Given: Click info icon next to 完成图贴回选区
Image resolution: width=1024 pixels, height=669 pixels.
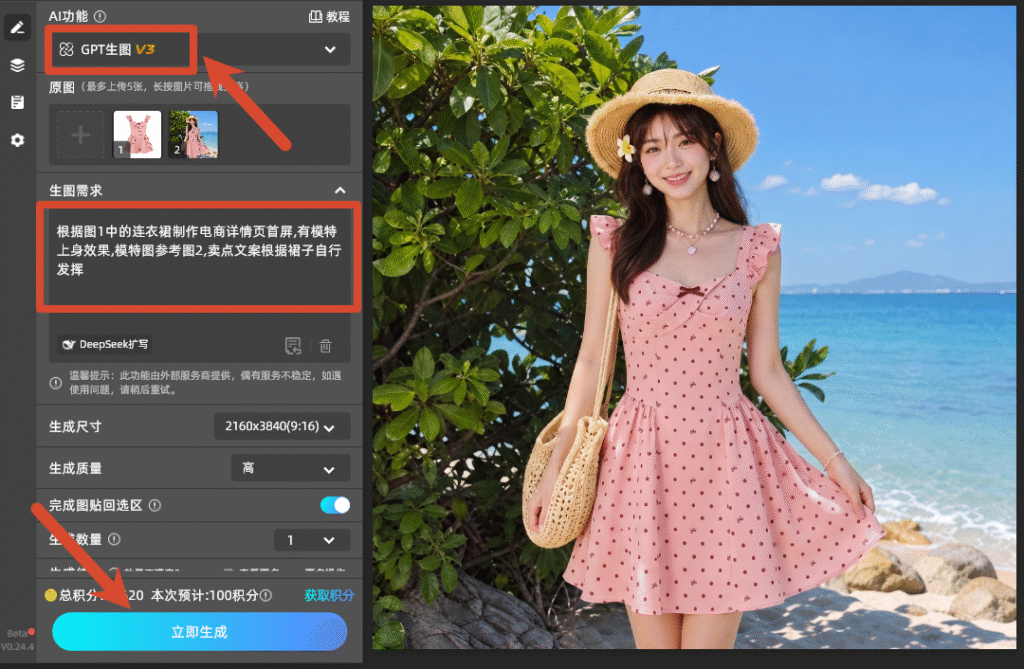Looking at the screenshot, I should (155, 505).
